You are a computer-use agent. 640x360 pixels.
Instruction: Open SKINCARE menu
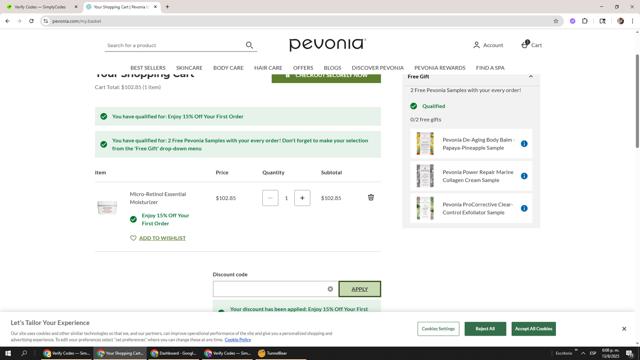coord(189,68)
